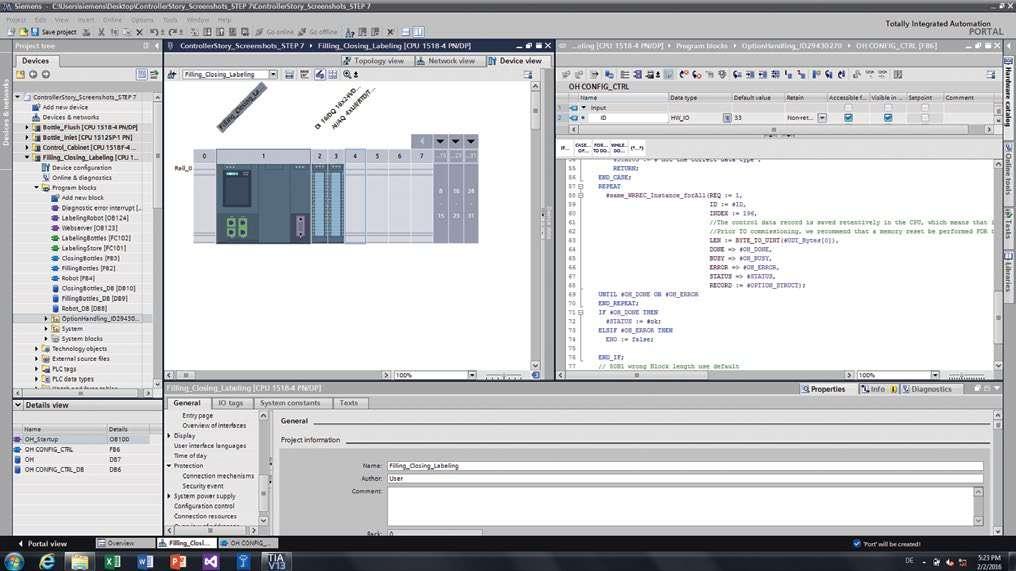Open the Options menu

point(142,20)
